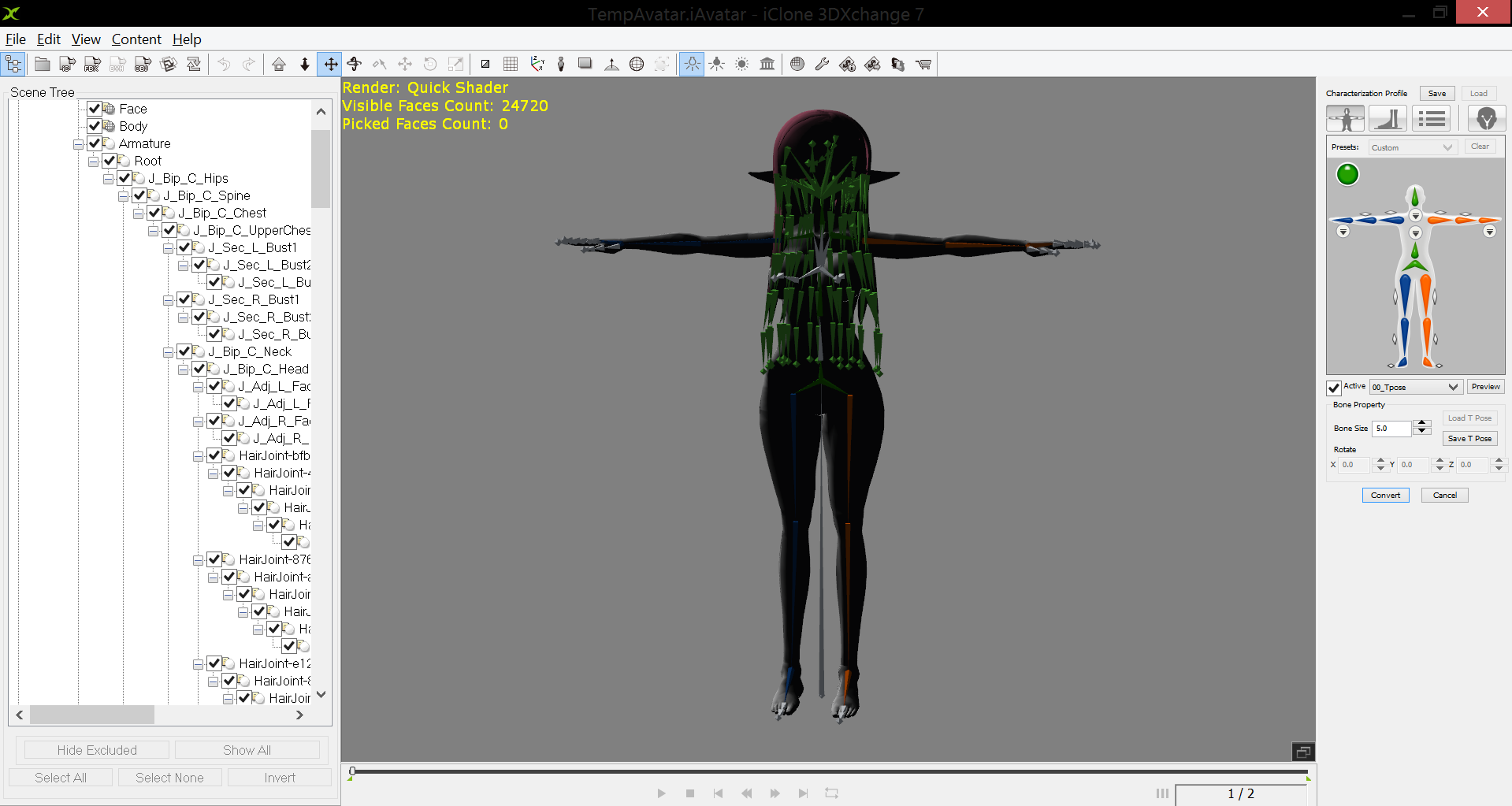Click the Home view icon

click(279, 65)
